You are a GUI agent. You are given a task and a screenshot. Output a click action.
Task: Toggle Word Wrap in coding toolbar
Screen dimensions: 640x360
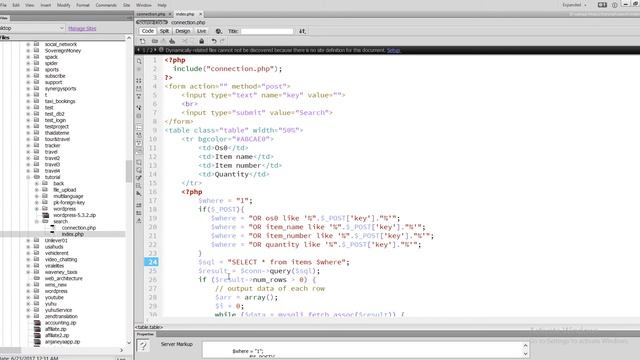pos(139,143)
